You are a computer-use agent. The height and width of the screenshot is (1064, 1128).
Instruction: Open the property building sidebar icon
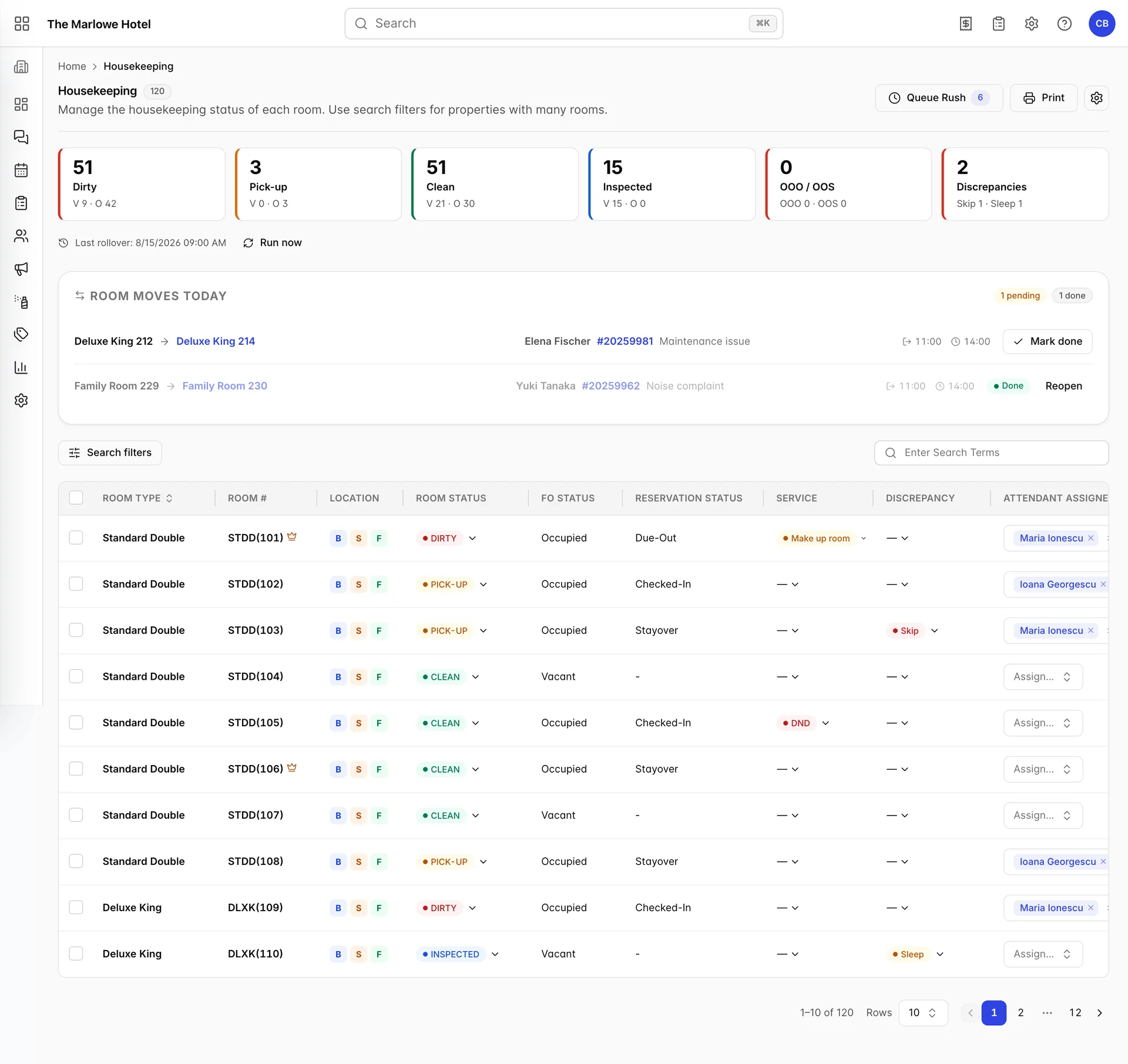coord(21,66)
